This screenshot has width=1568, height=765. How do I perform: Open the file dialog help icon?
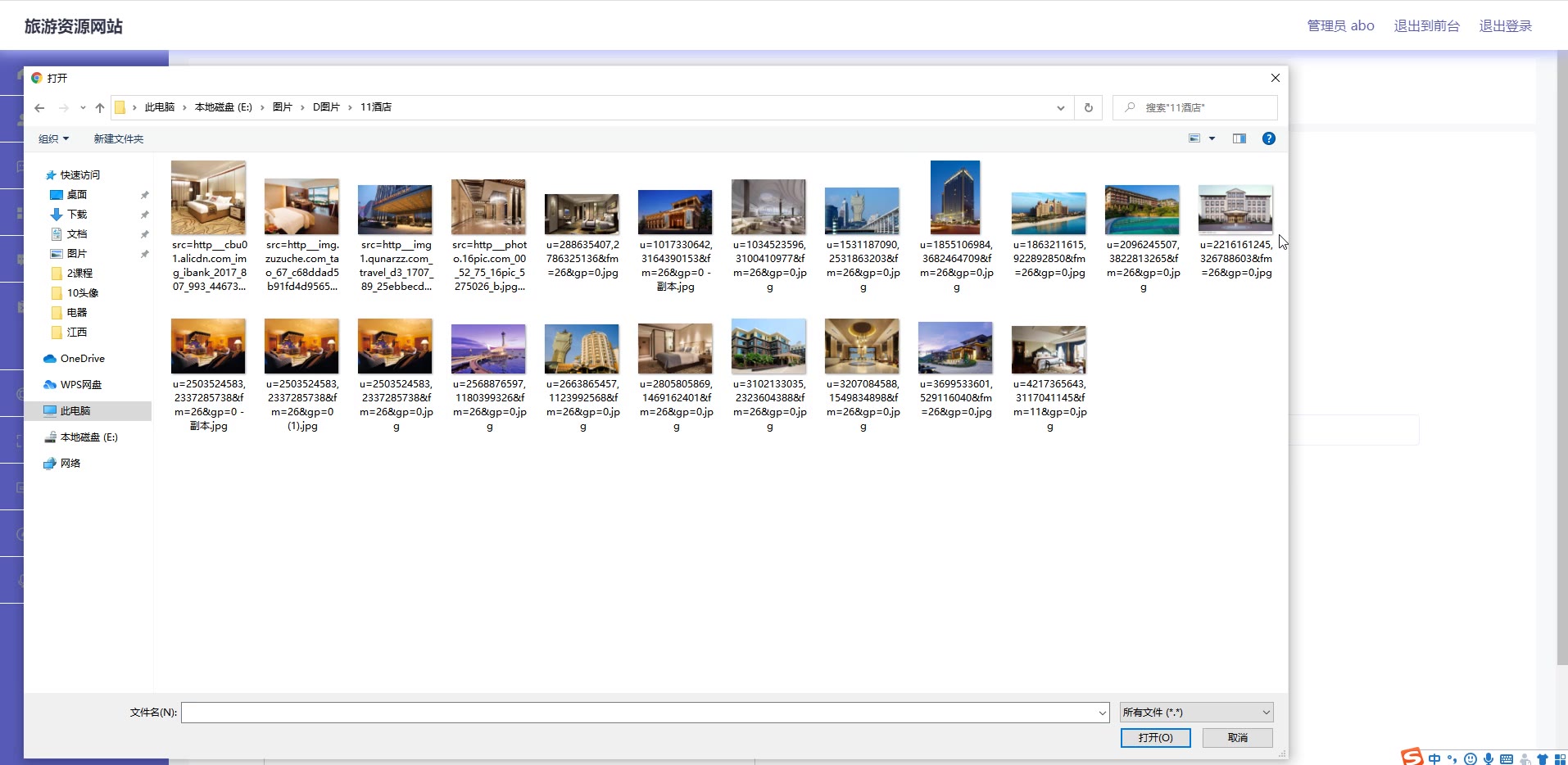coord(1268,138)
